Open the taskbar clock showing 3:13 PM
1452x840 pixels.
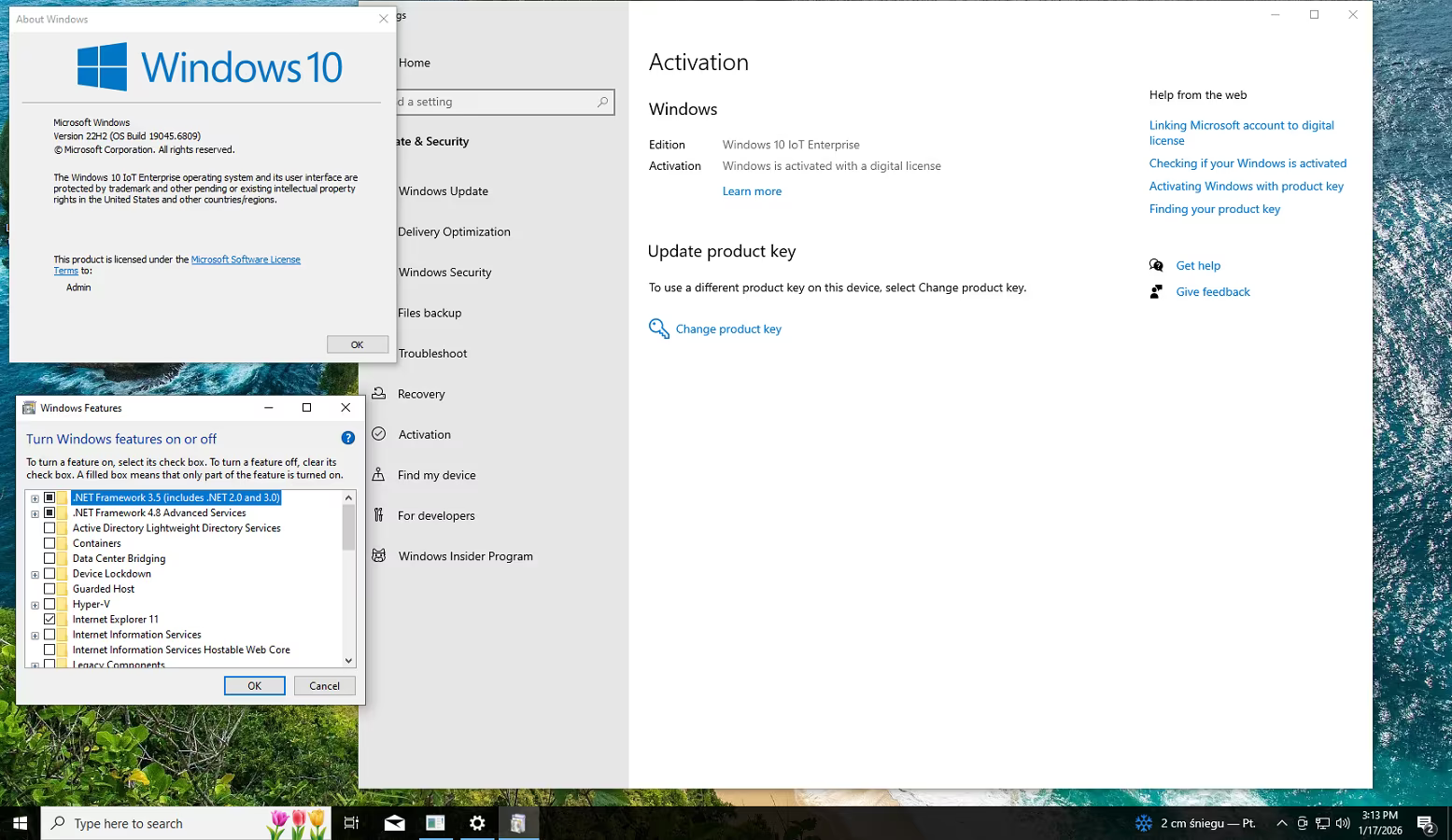(1380, 823)
